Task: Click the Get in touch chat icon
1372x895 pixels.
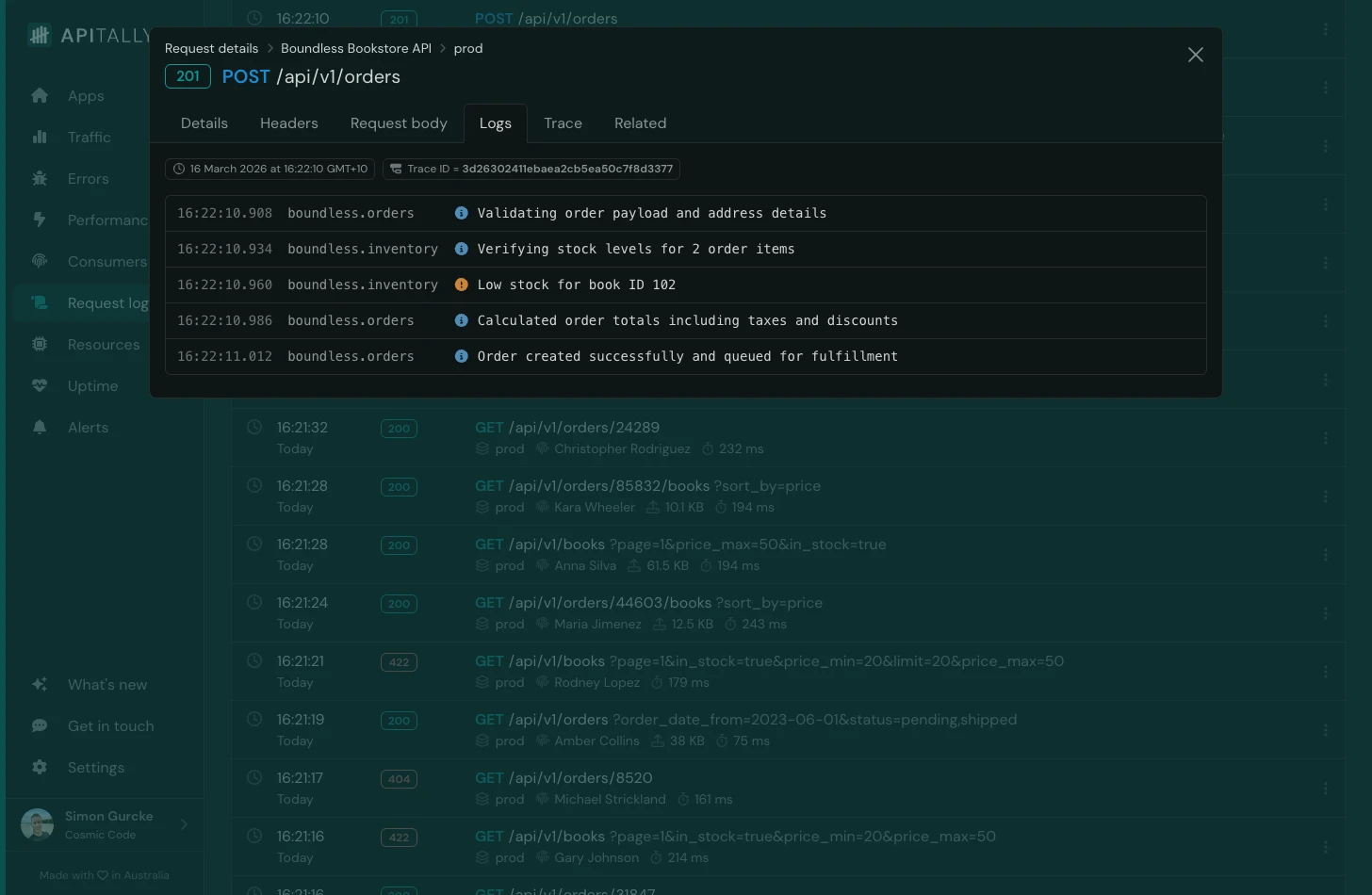Action: pos(40,725)
